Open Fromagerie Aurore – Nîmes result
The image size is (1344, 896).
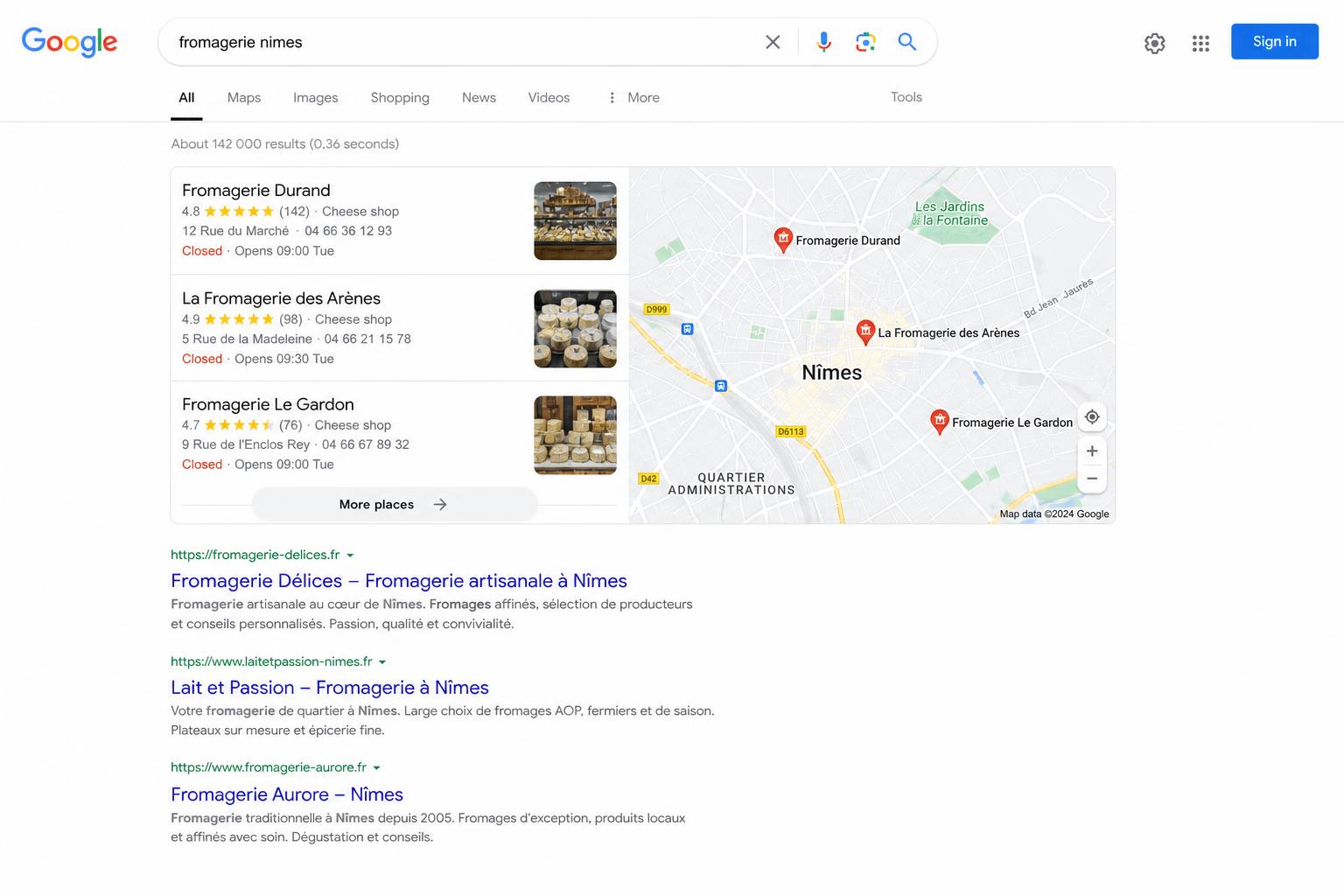(287, 794)
